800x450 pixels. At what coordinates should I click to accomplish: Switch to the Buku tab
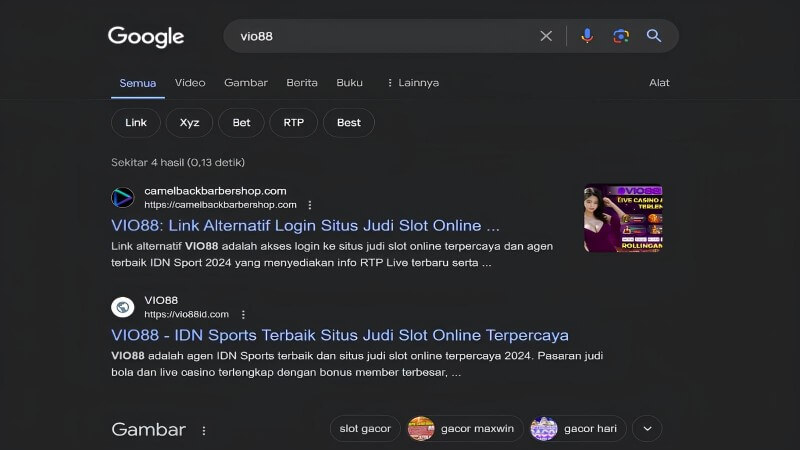click(x=349, y=83)
